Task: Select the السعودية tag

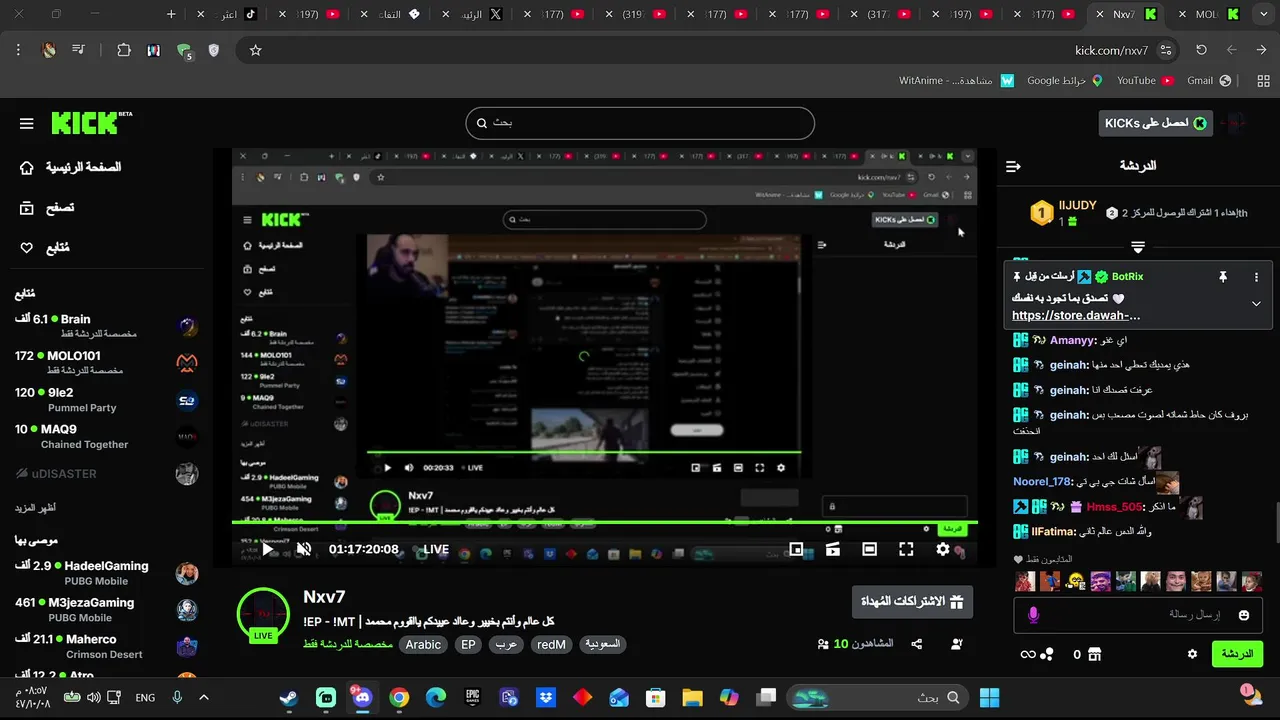Action: coord(602,645)
